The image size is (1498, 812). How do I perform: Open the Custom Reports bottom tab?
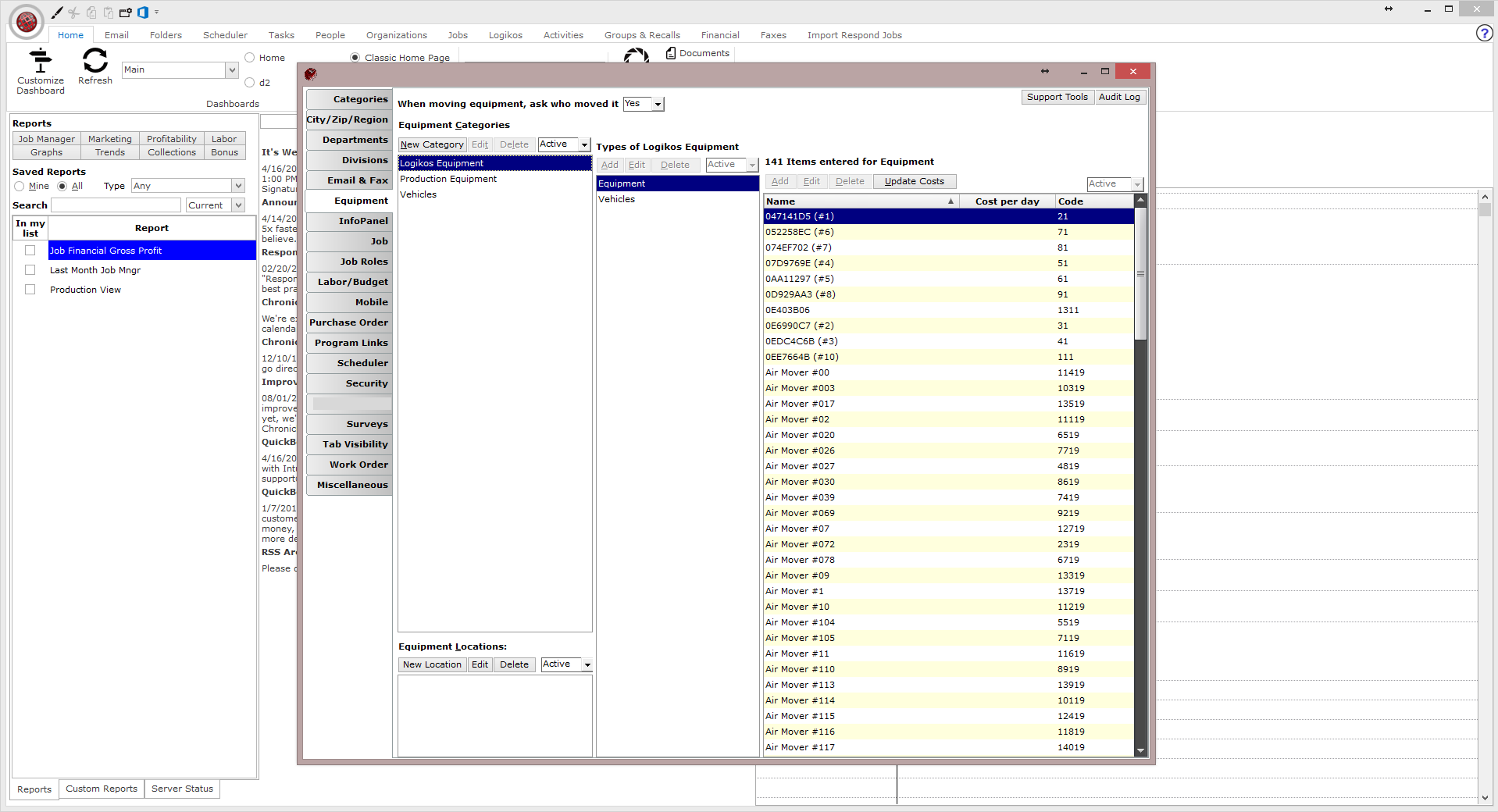[102, 789]
